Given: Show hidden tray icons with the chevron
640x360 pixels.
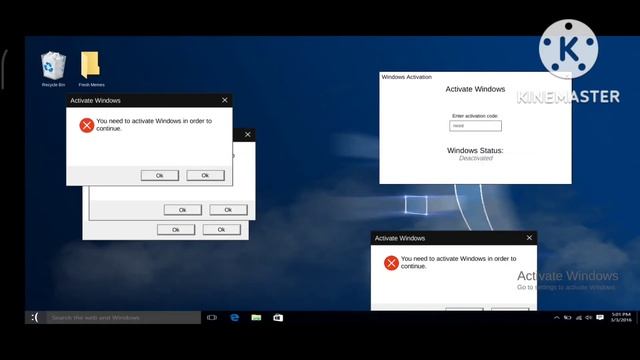Looking at the screenshot, I should (557, 317).
